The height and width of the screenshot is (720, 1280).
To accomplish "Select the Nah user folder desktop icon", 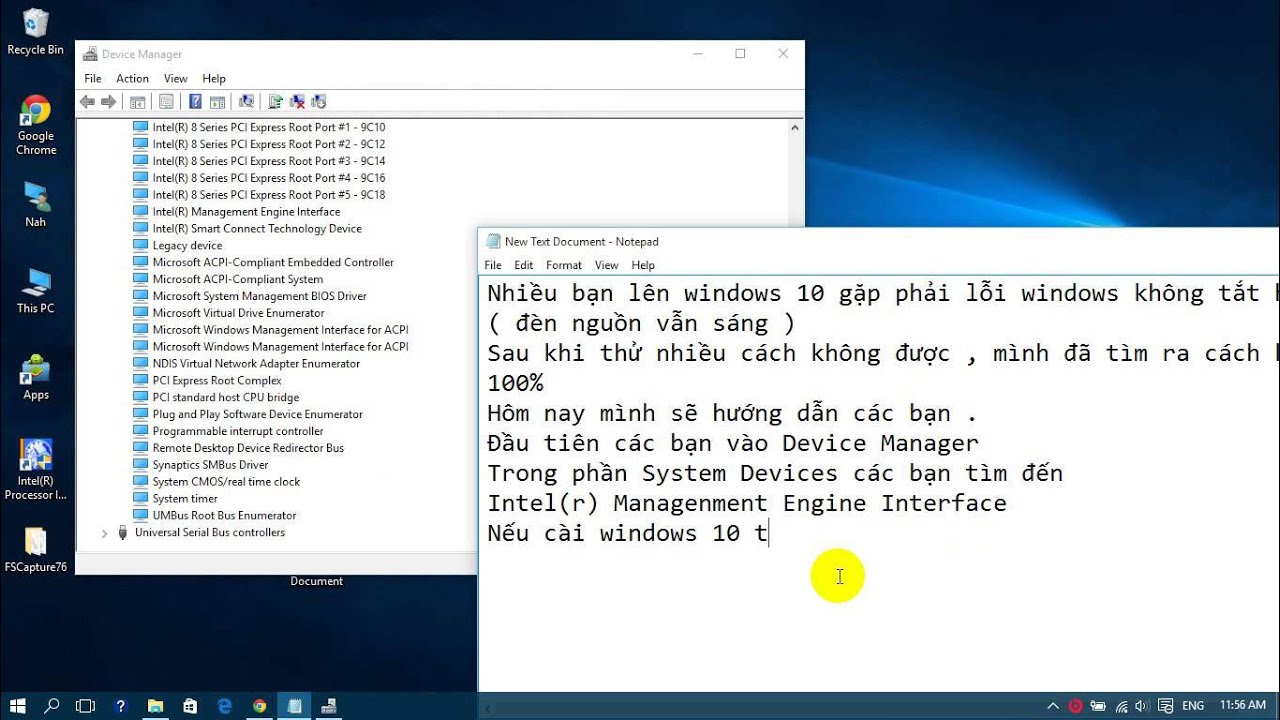I will 36,204.
